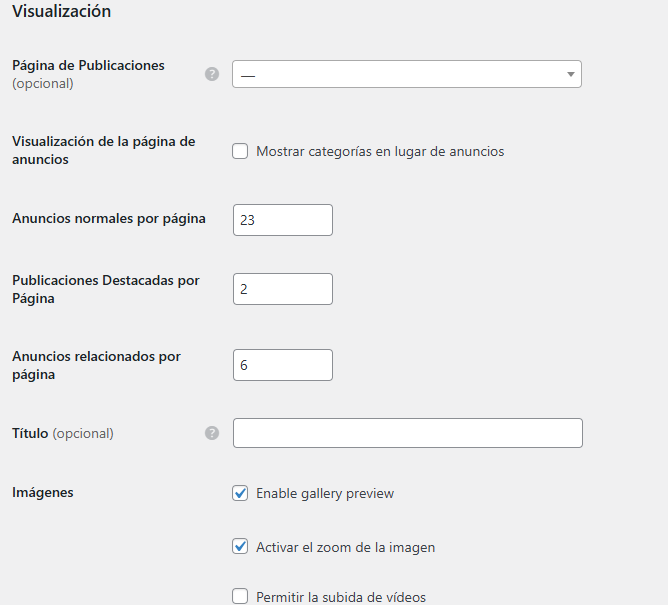Image resolution: width=668 pixels, height=605 pixels.
Task: Click the 'Permitir la subida de vídeos' label text
Action: click(x=341, y=597)
